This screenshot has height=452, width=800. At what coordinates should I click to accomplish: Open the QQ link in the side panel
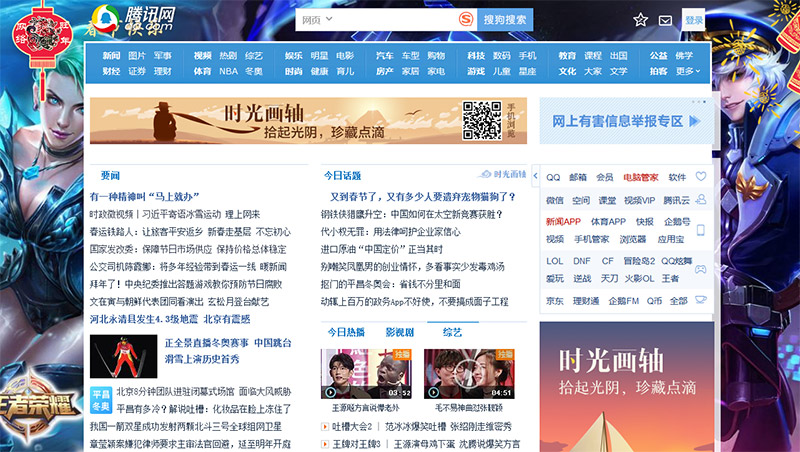[553, 178]
